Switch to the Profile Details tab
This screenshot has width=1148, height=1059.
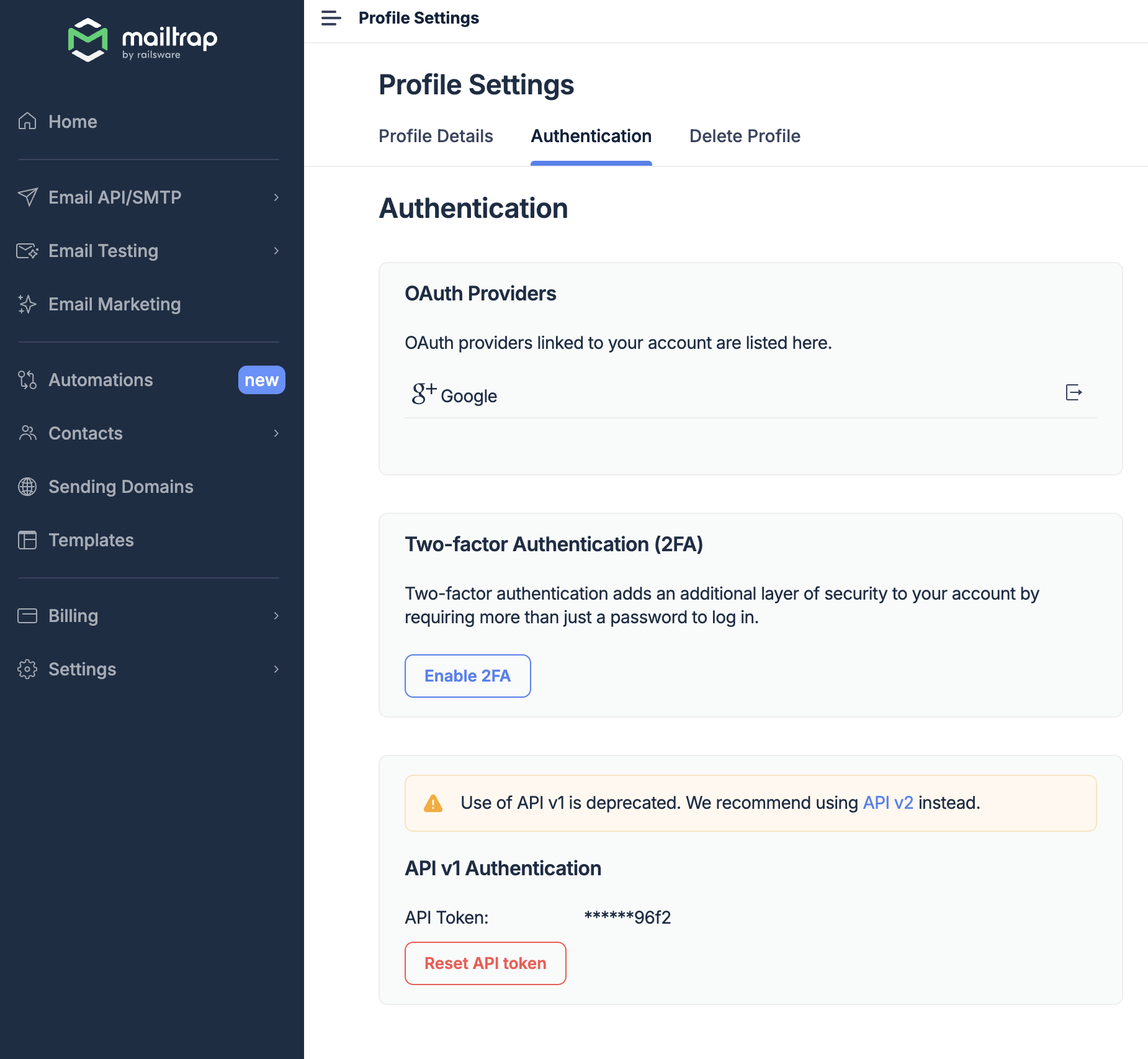pos(436,136)
